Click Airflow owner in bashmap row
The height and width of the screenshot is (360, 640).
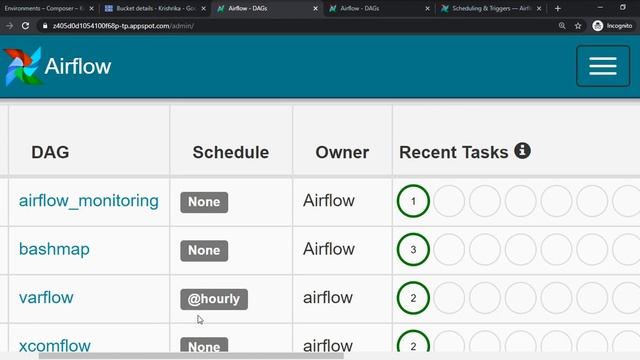(x=329, y=249)
